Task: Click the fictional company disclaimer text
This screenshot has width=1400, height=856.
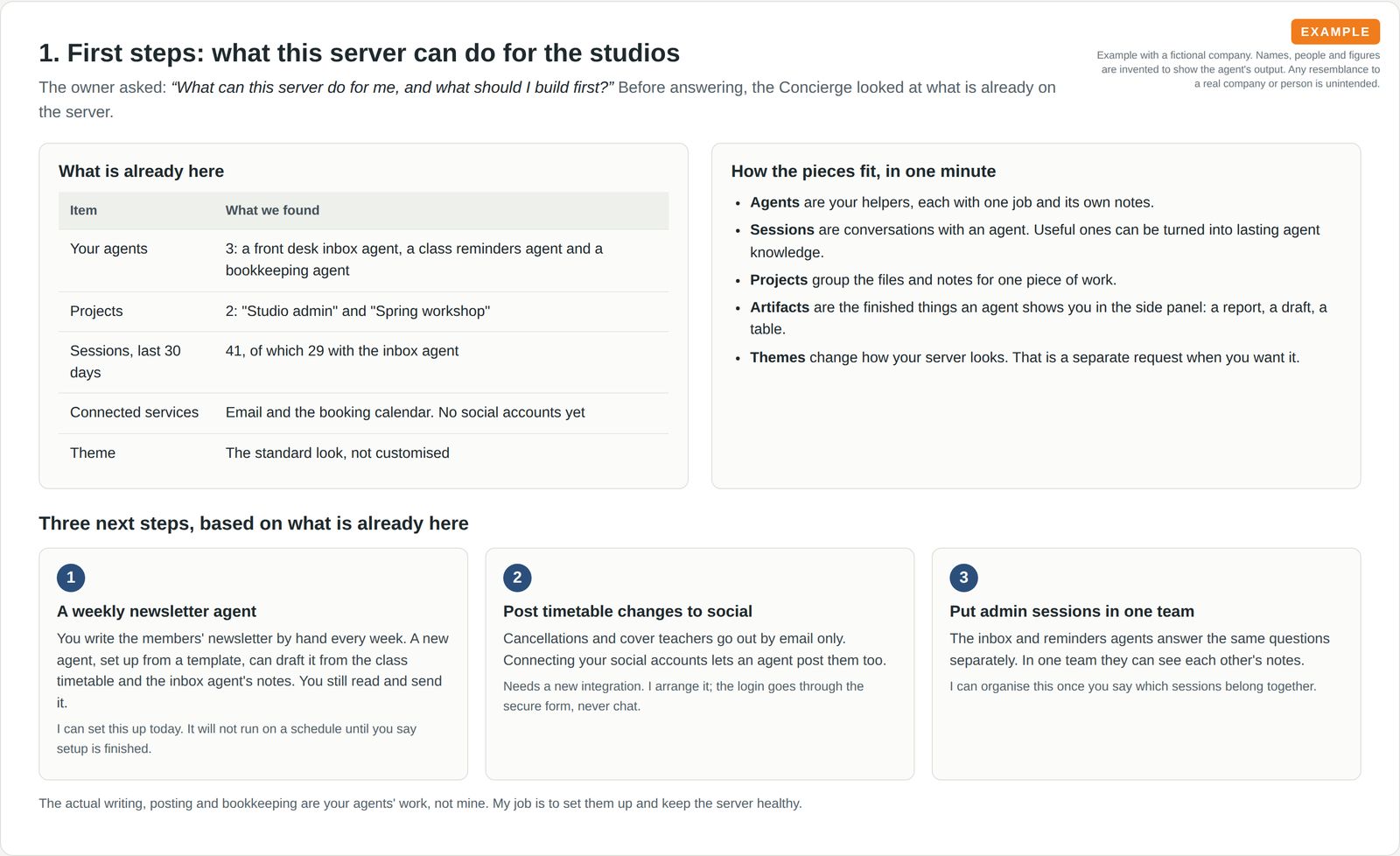Action: pyautogui.click(x=1238, y=69)
